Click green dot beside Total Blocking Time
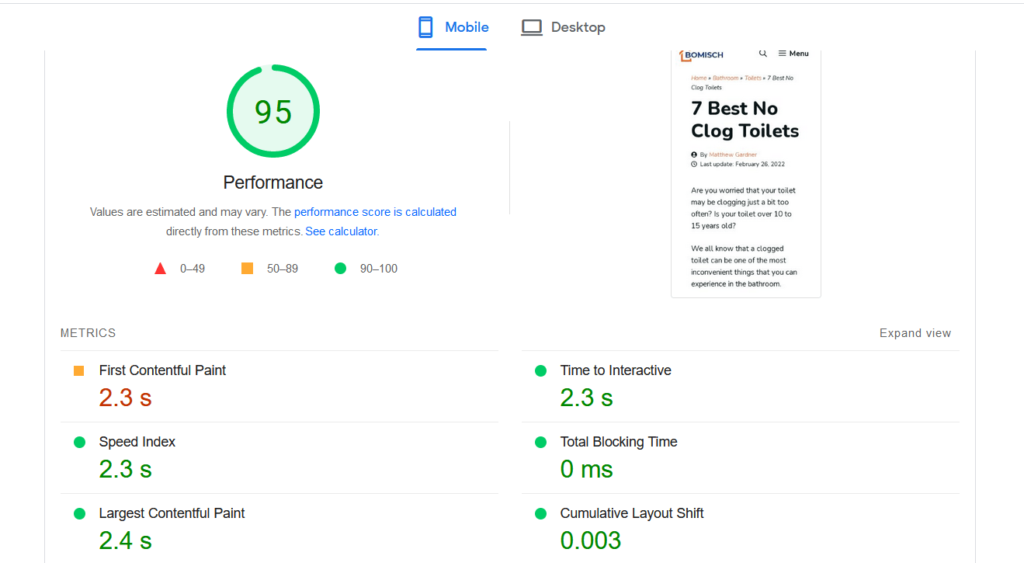The width and height of the screenshot is (1024, 563). click(x=541, y=442)
